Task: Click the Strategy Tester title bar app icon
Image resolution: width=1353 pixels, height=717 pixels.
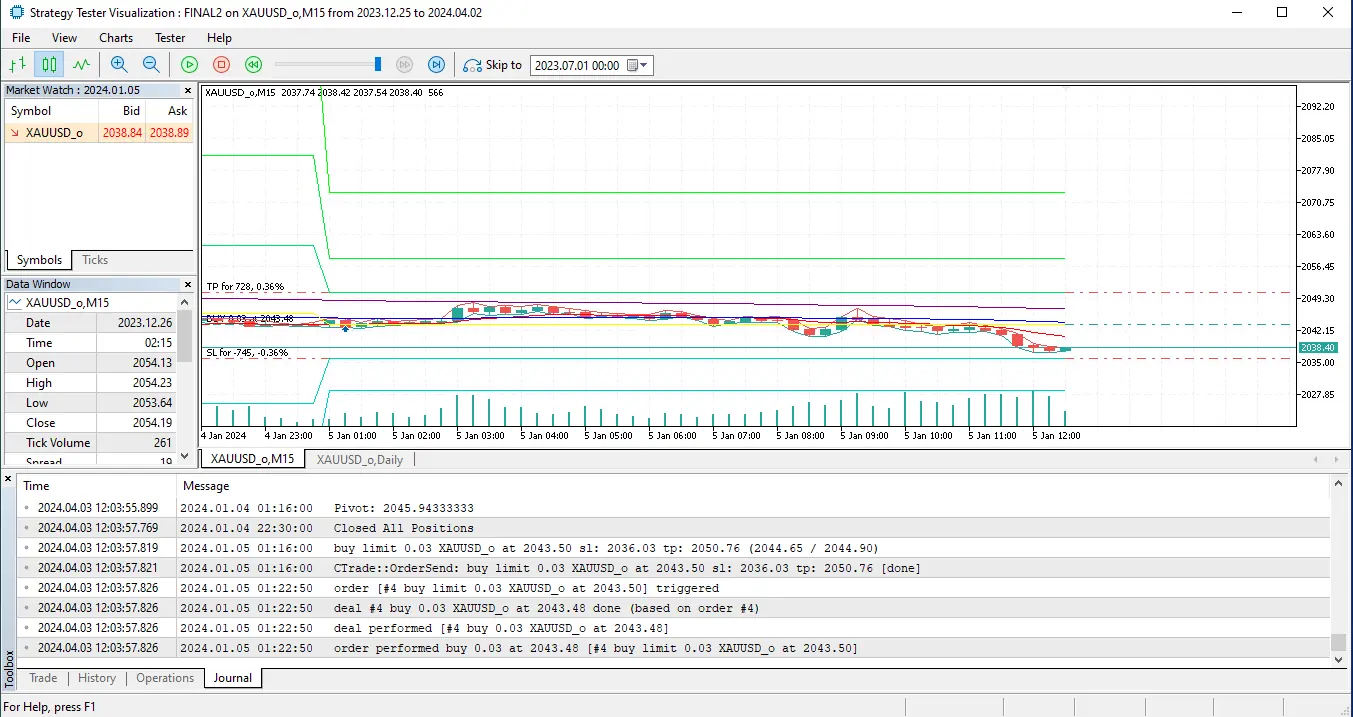Action: coord(15,12)
